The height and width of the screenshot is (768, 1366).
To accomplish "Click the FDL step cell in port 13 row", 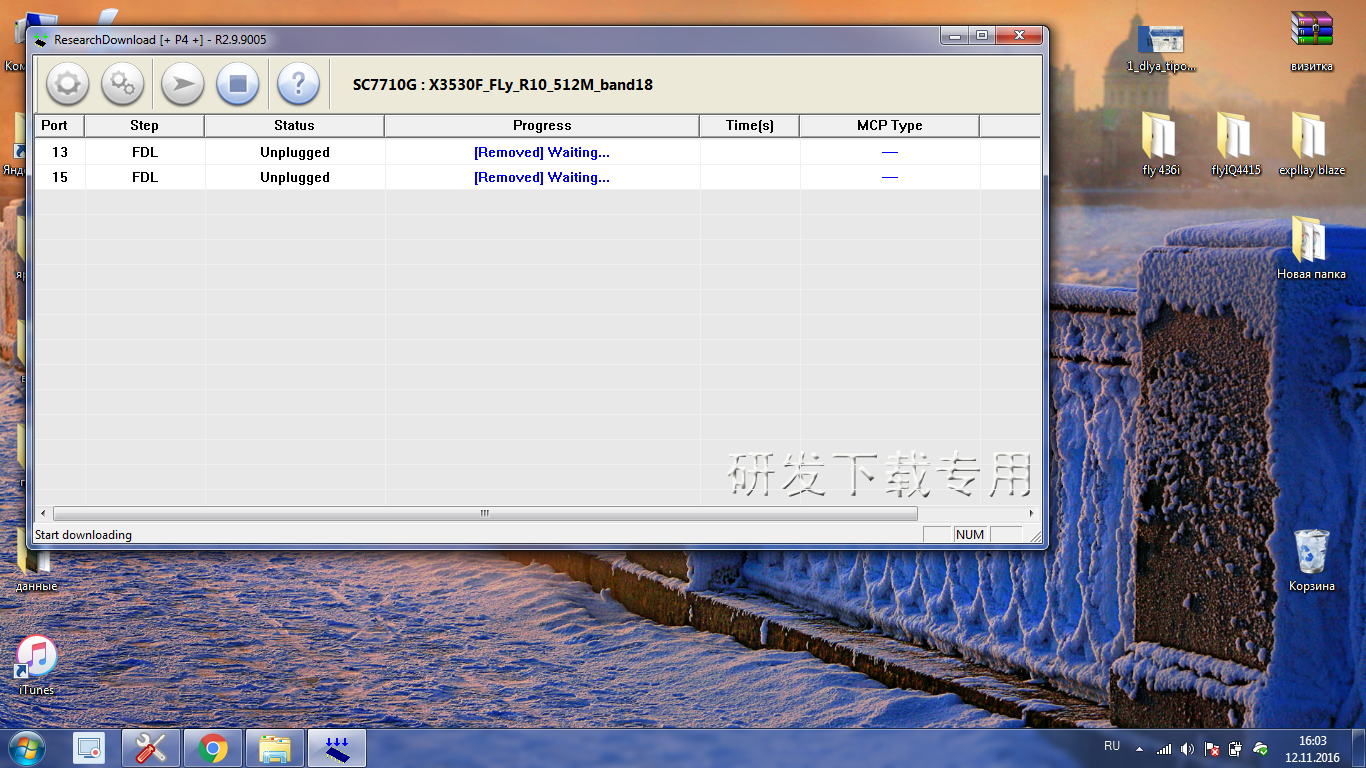I will click(x=145, y=152).
